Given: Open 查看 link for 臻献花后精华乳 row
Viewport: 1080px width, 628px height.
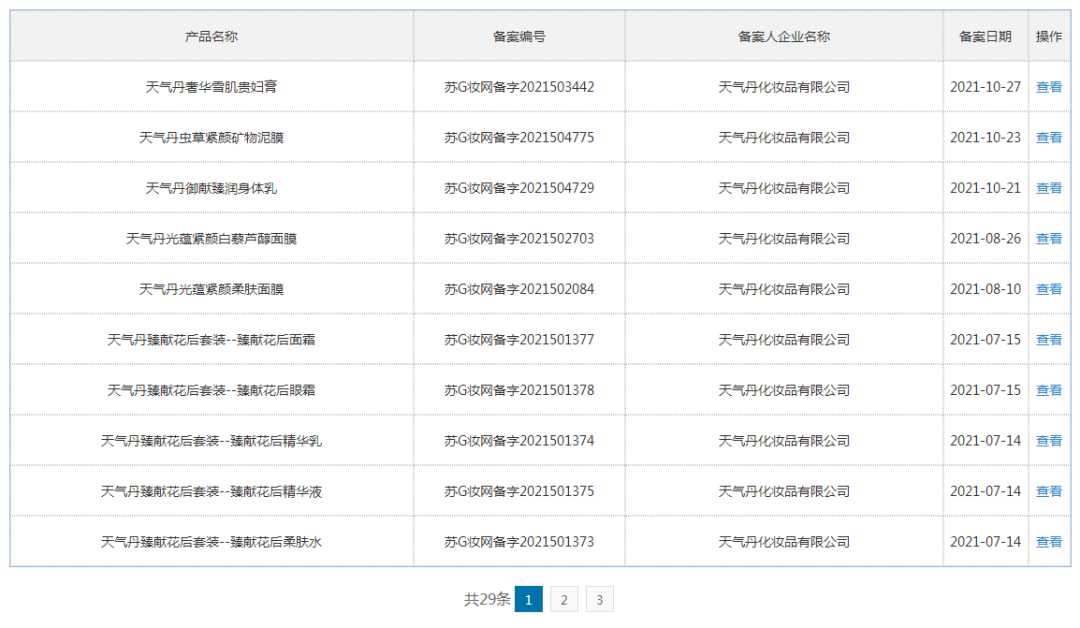Looking at the screenshot, I should [x=1048, y=441].
